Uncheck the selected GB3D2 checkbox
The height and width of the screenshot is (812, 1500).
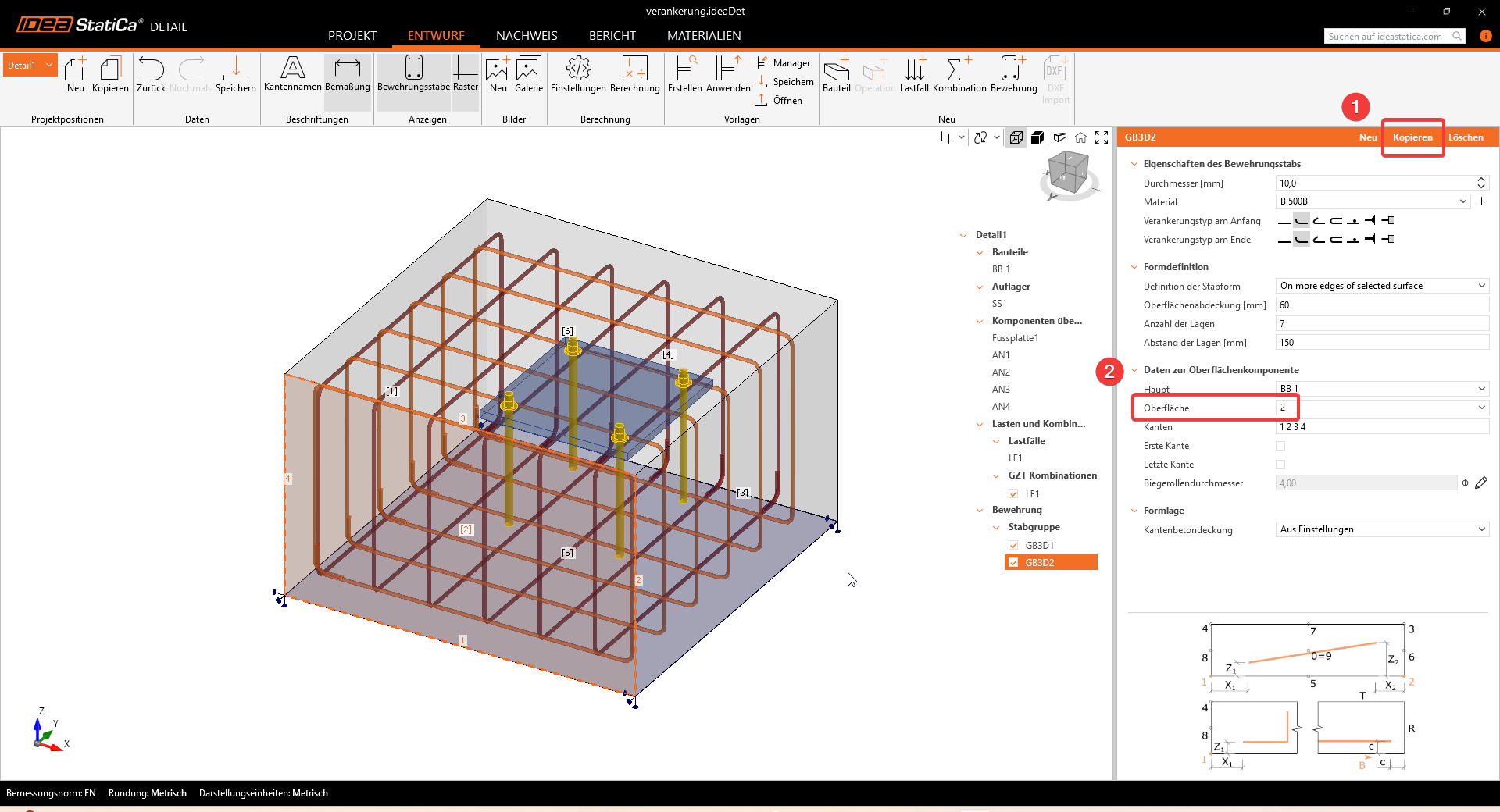pyautogui.click(x=1013, y=563)
